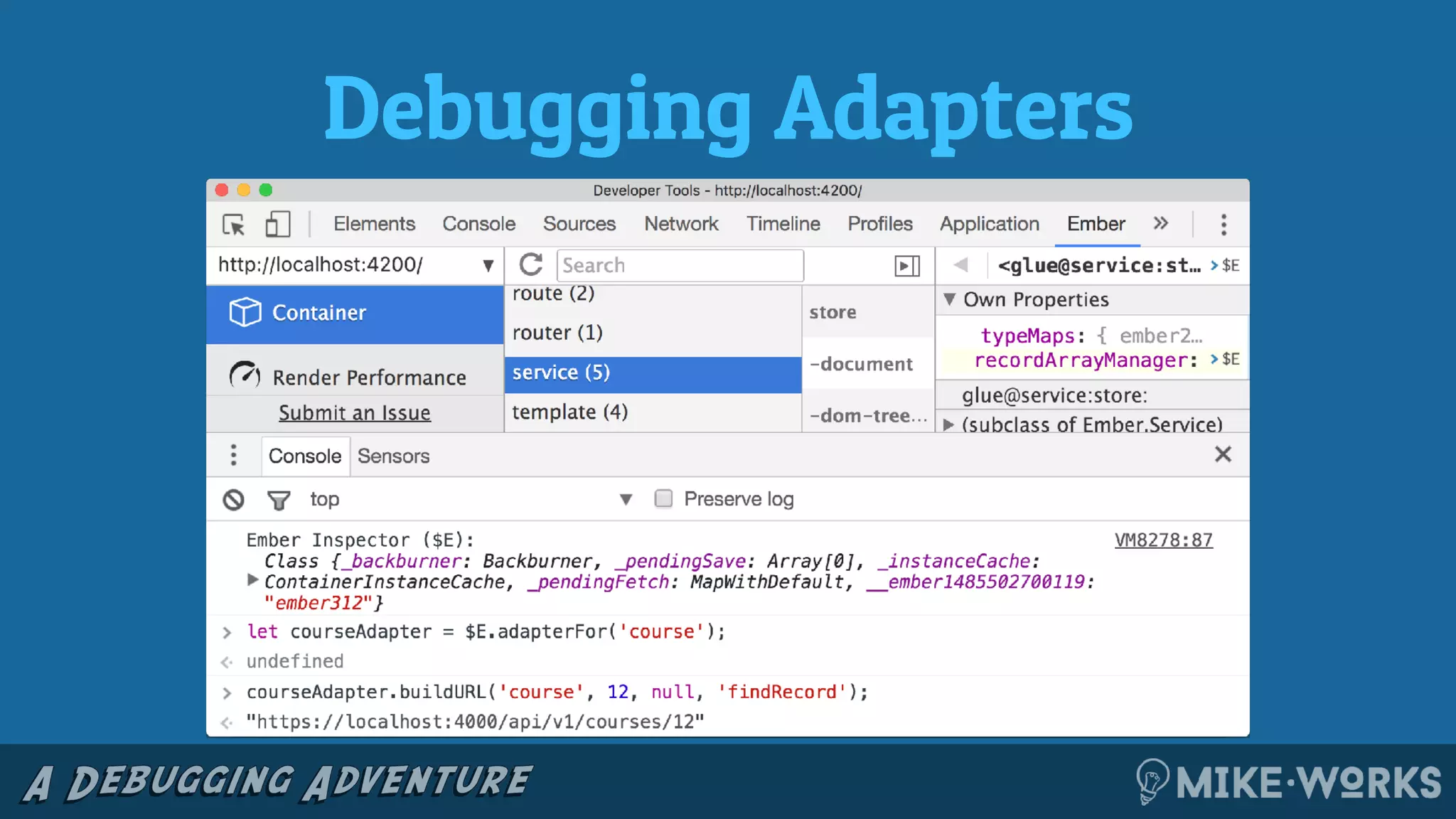Clear the console with the ban icon

point(233,500)
